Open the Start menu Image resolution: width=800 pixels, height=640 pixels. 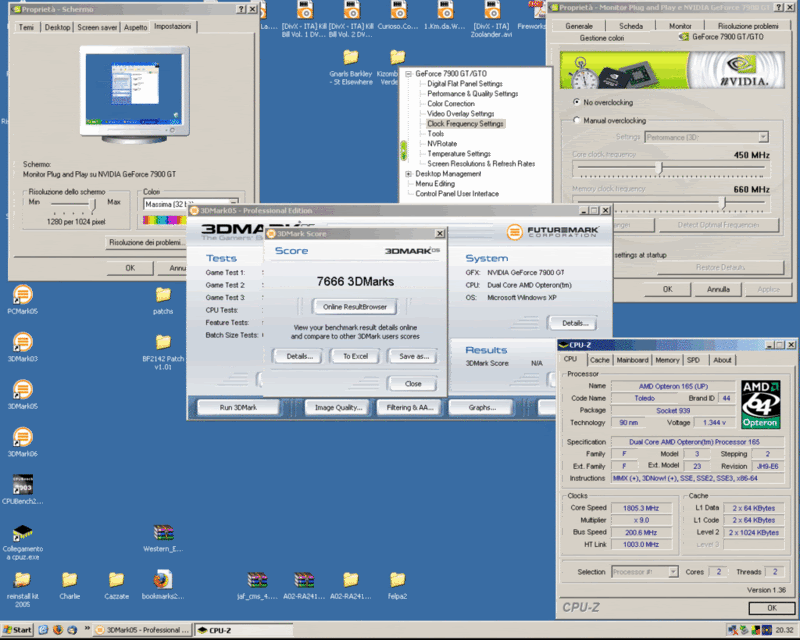point(17,630)
